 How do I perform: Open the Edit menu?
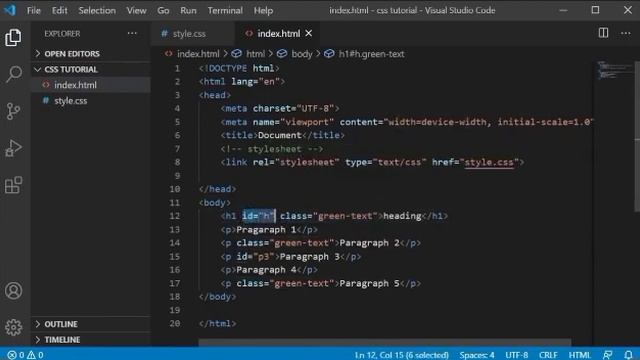(x=59, y=10)
